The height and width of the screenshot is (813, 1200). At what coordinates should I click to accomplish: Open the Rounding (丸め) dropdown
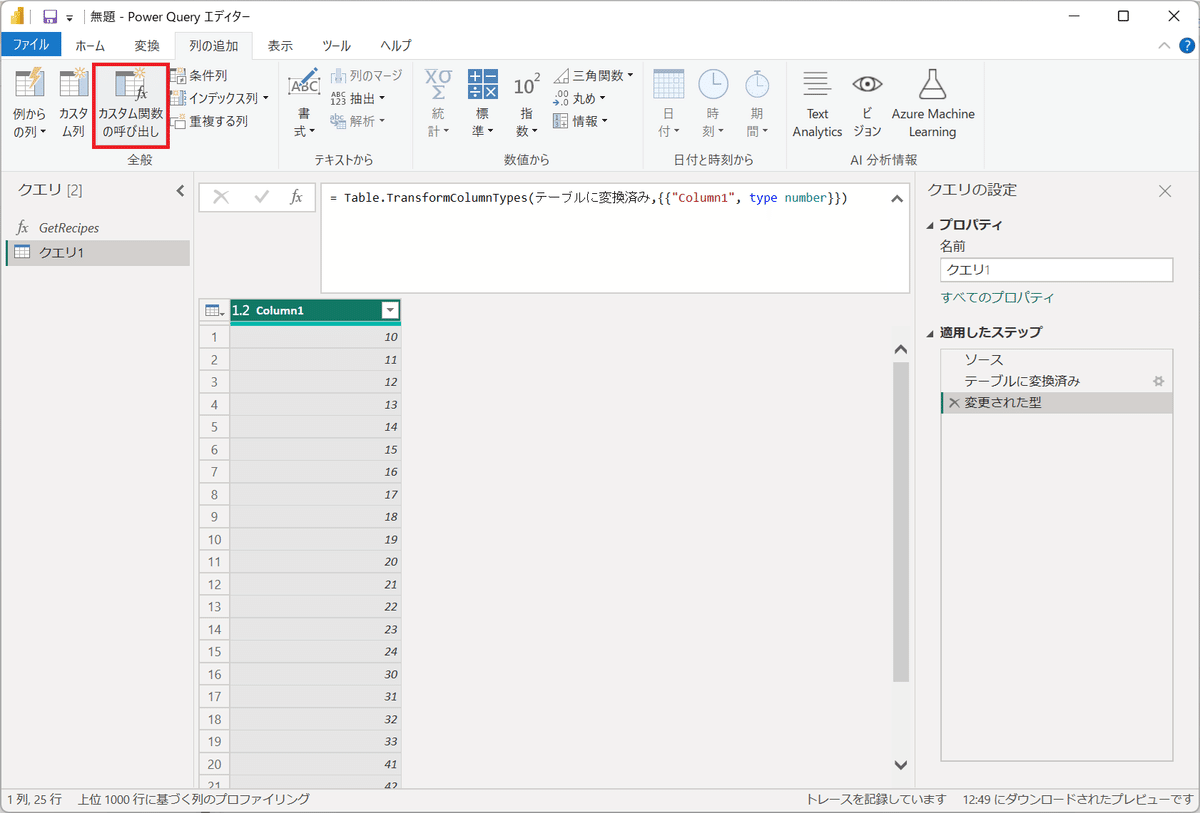pyautogui.click(x=579, y=98)
